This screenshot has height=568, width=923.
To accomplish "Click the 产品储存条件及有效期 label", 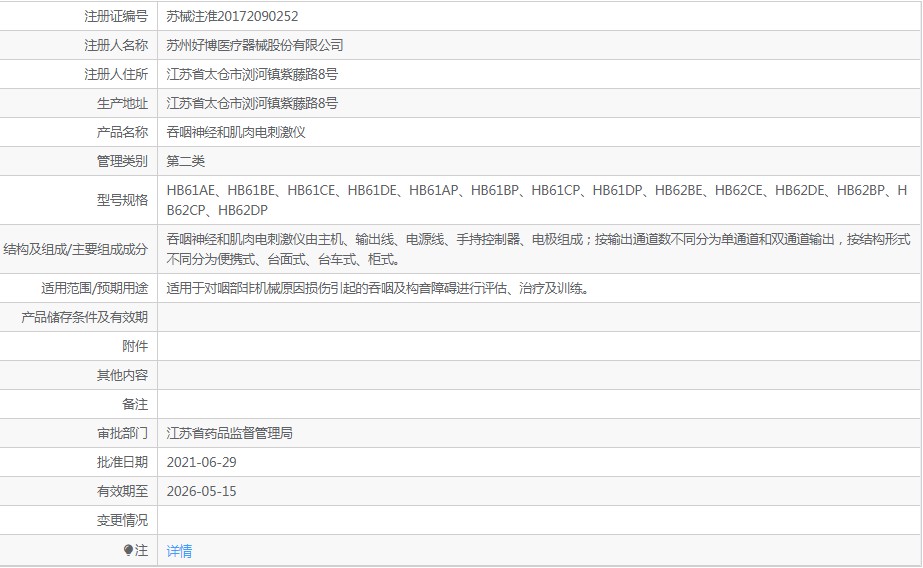I will pyautogui.click(x=84, y=317).
